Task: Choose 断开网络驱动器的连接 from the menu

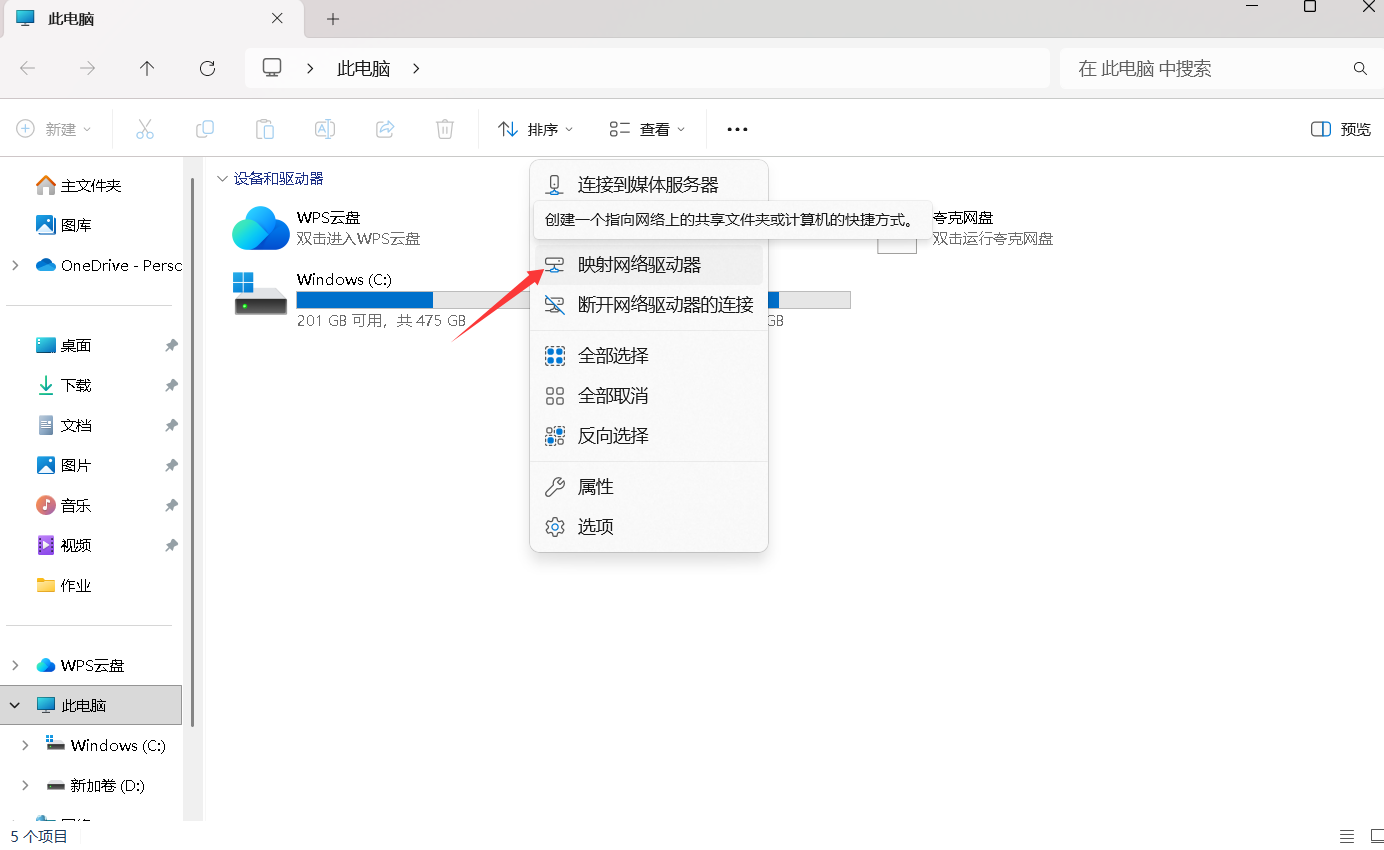Action: 649,305
